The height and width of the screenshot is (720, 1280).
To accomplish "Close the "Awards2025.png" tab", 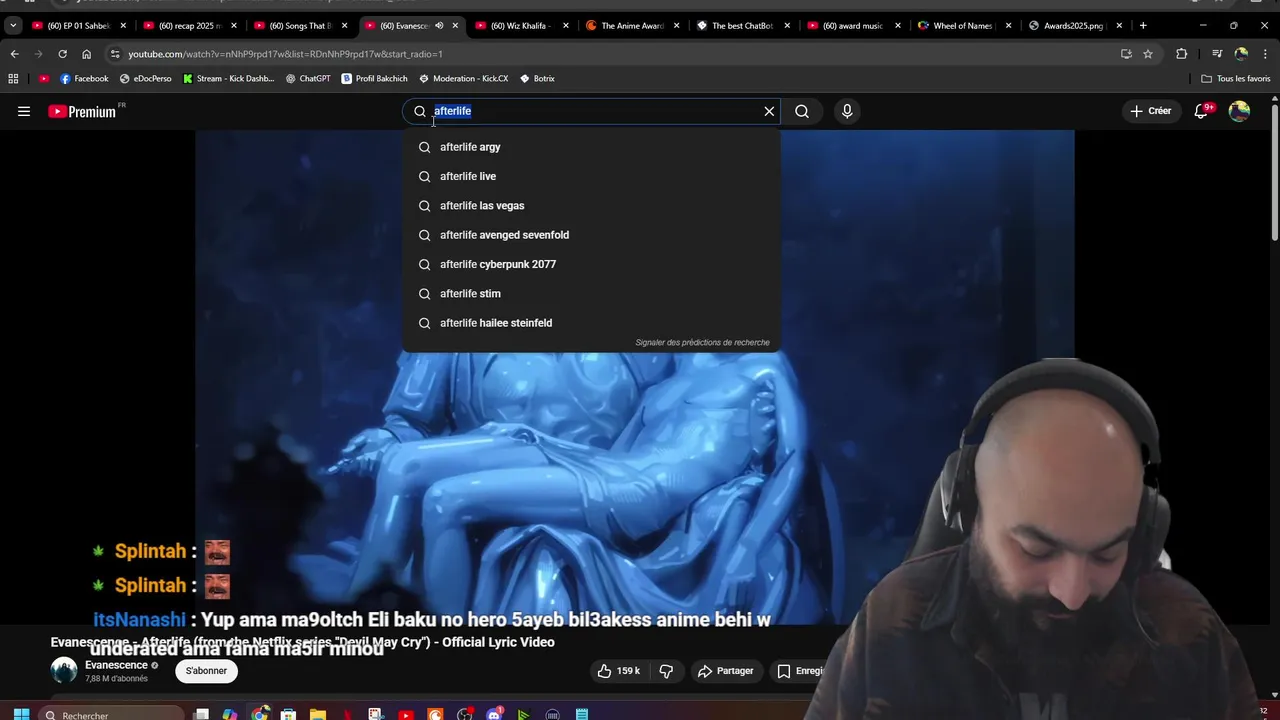I will pyautogui.click(x=1119, y=26).
